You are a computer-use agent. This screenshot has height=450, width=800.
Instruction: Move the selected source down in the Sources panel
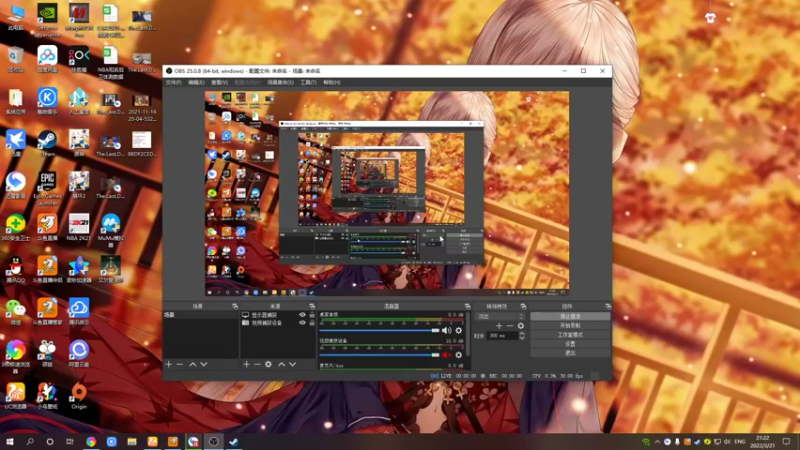coord(292,364)
